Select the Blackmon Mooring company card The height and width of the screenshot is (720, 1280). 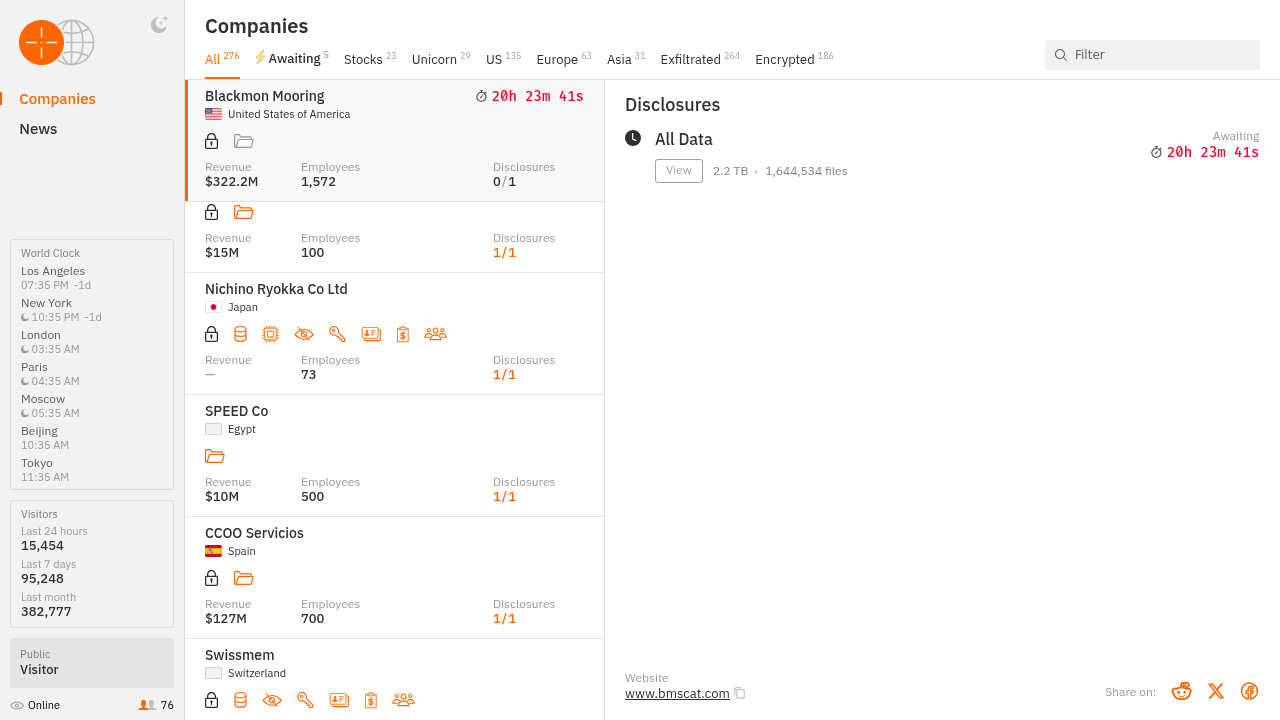395,141
